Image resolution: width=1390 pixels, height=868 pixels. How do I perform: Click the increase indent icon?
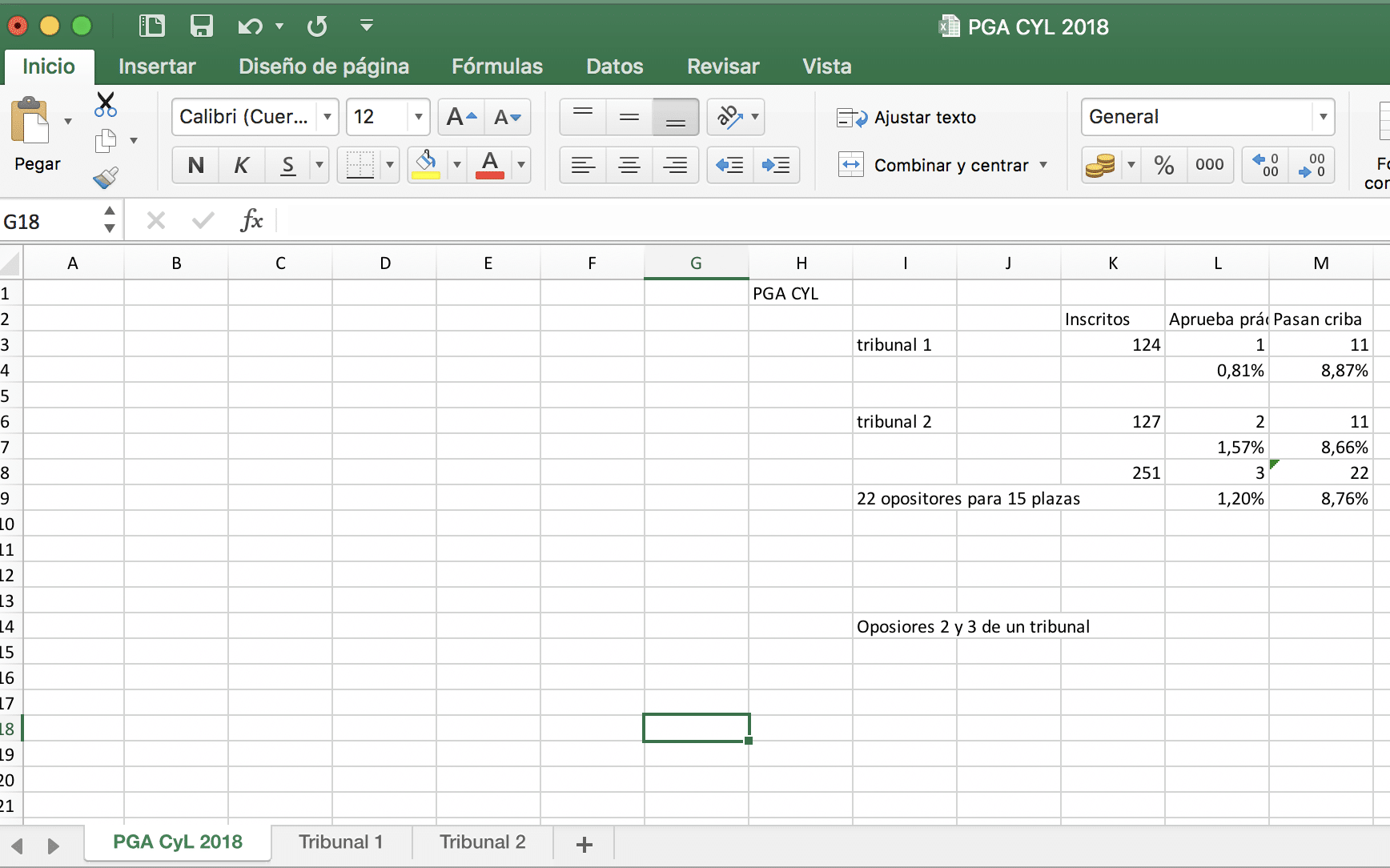click(x=776, y=165)
